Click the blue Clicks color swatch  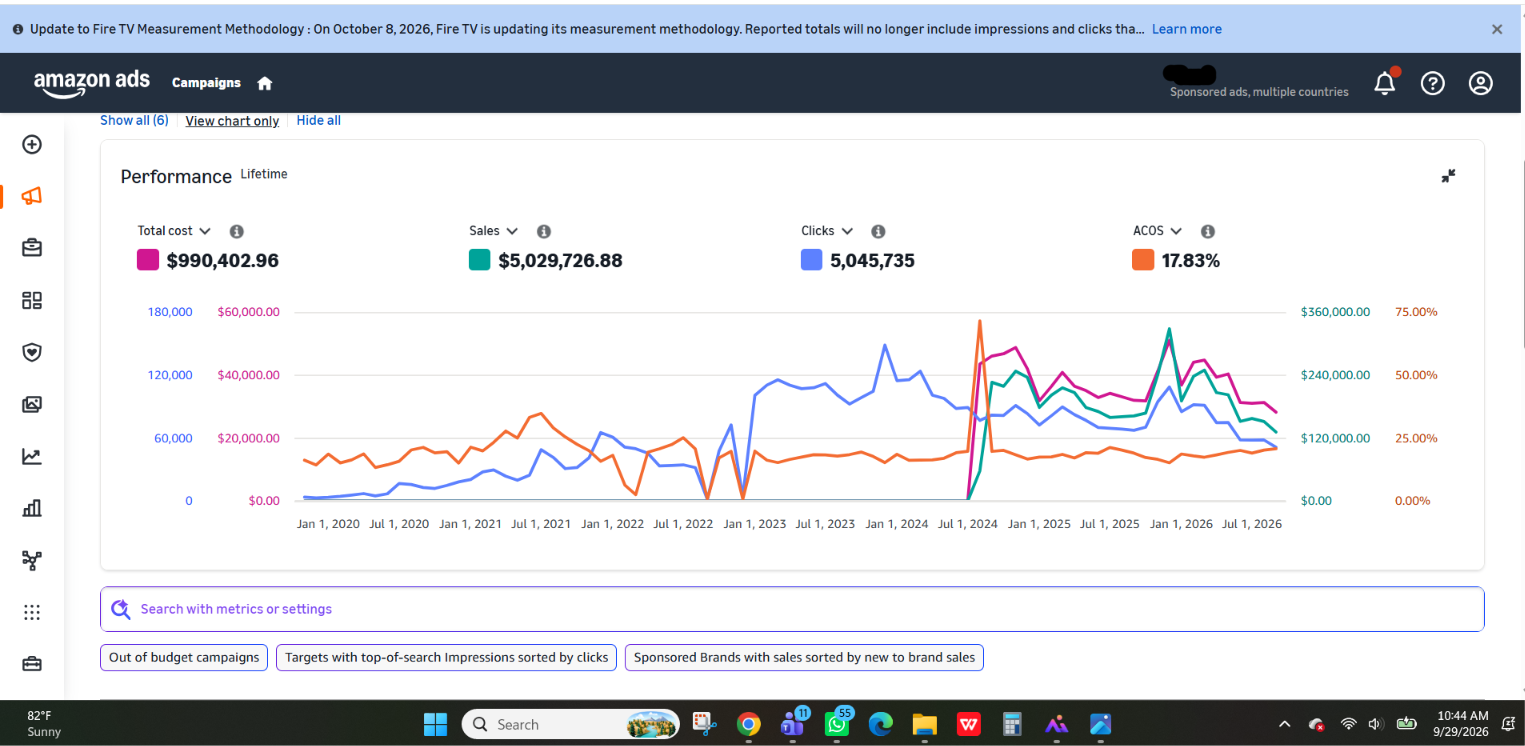(x=812, y=260)
